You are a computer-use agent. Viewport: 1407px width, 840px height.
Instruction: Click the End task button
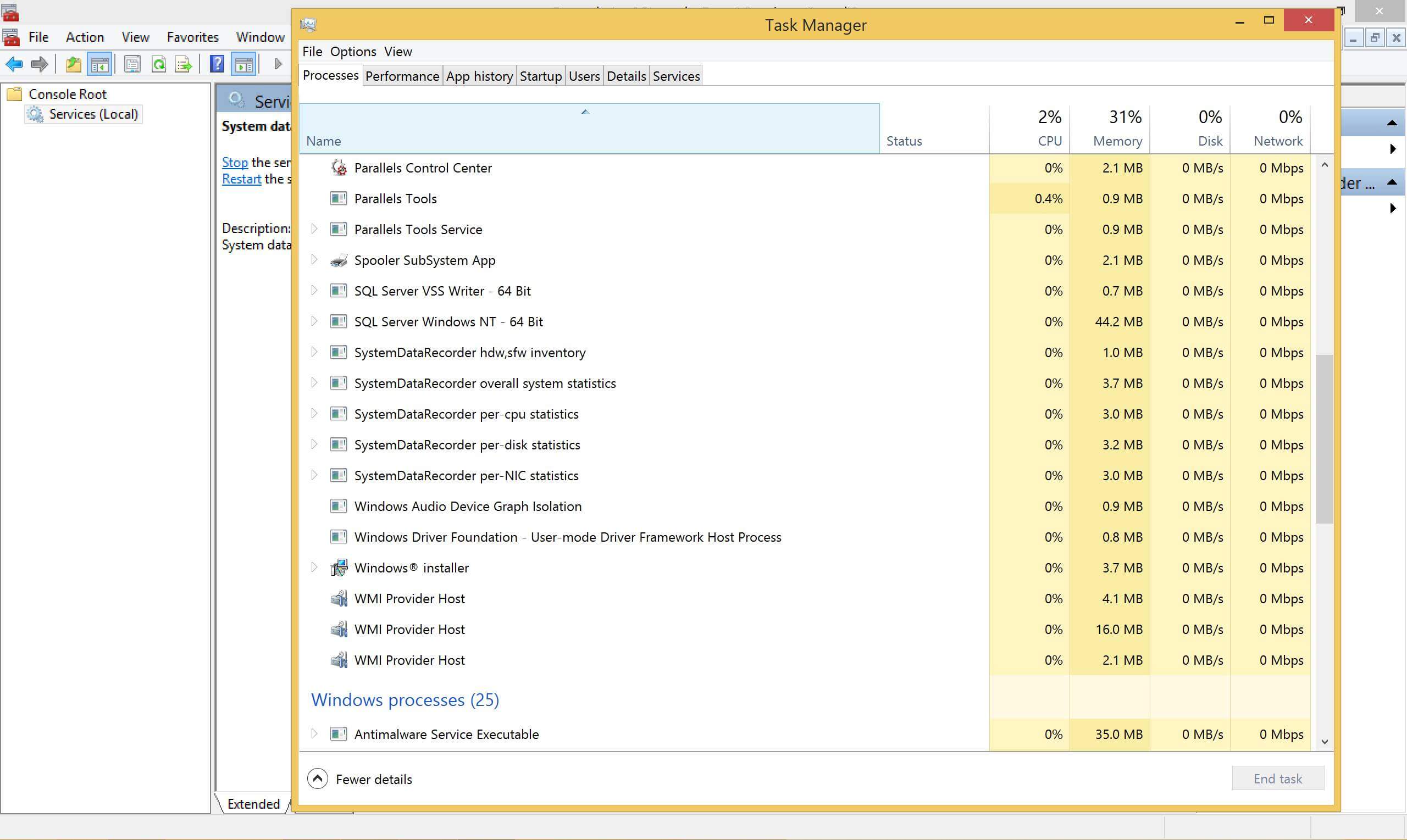point(1278,779)
